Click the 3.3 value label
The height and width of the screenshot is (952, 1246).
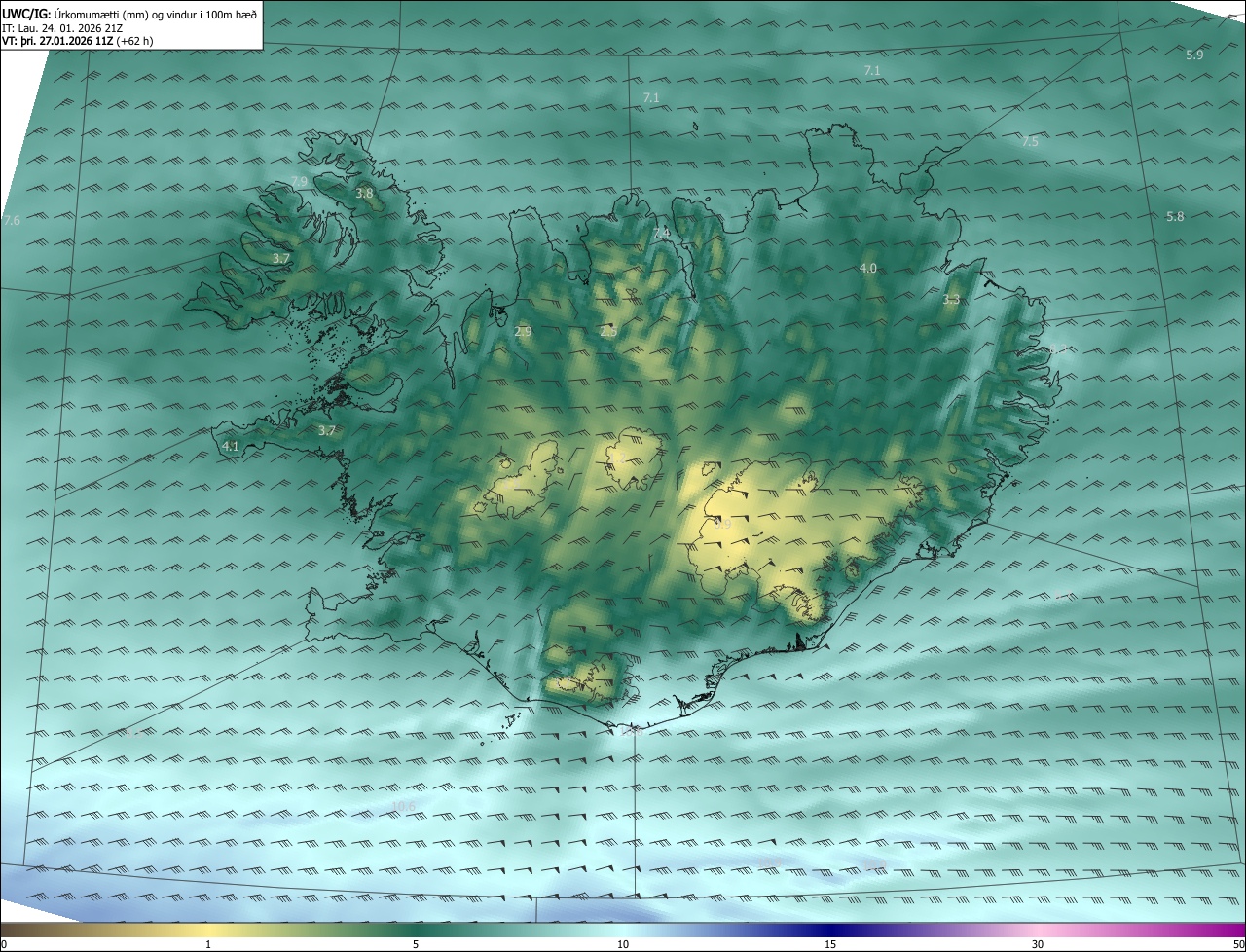click(951, 300)
